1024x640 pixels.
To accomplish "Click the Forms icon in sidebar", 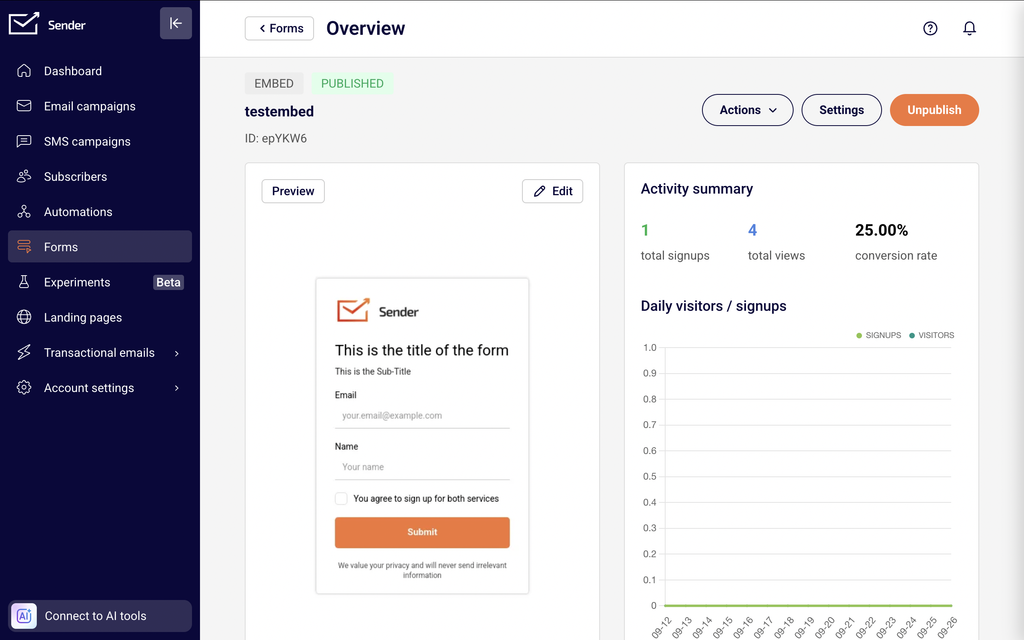I will tap(24, 247).
